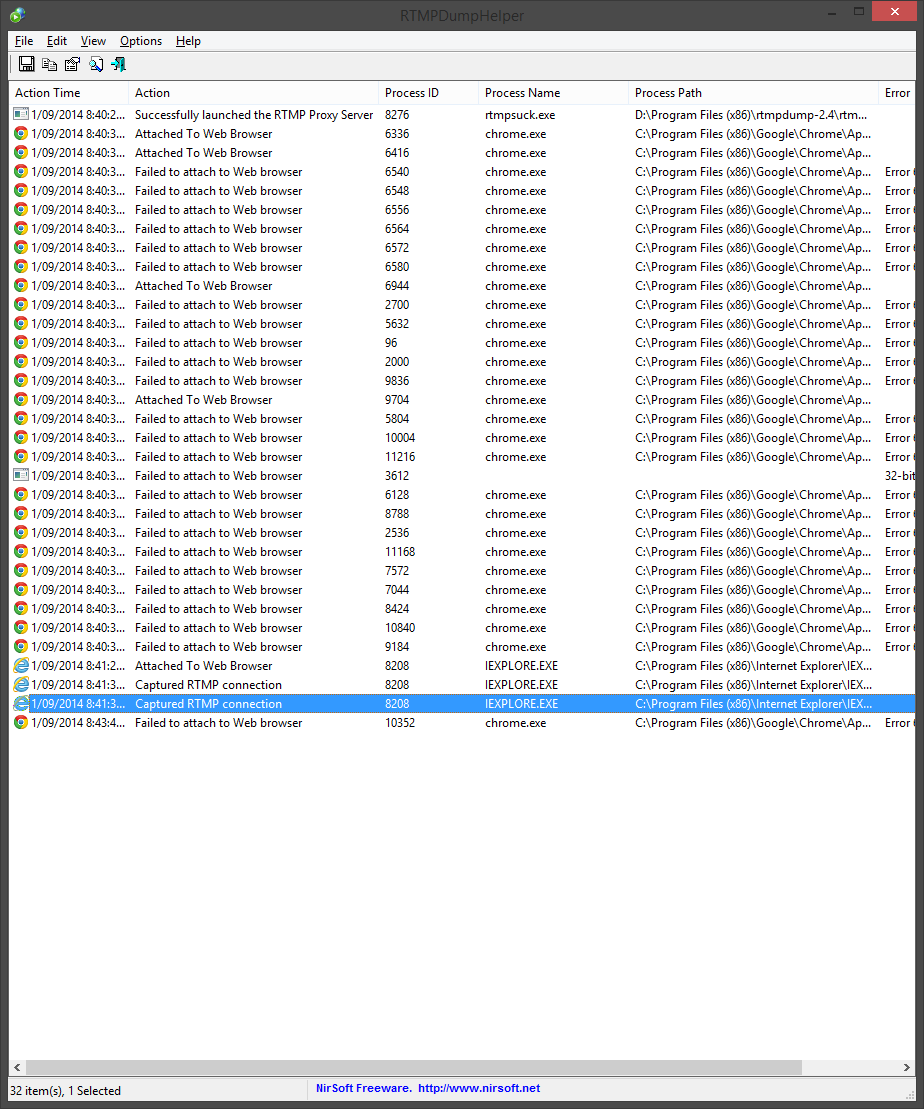The image size is (924, 1109).
Task: Select 'Successfully launched the RTMP Proxy Server' row
Action: tap(463, 114)
